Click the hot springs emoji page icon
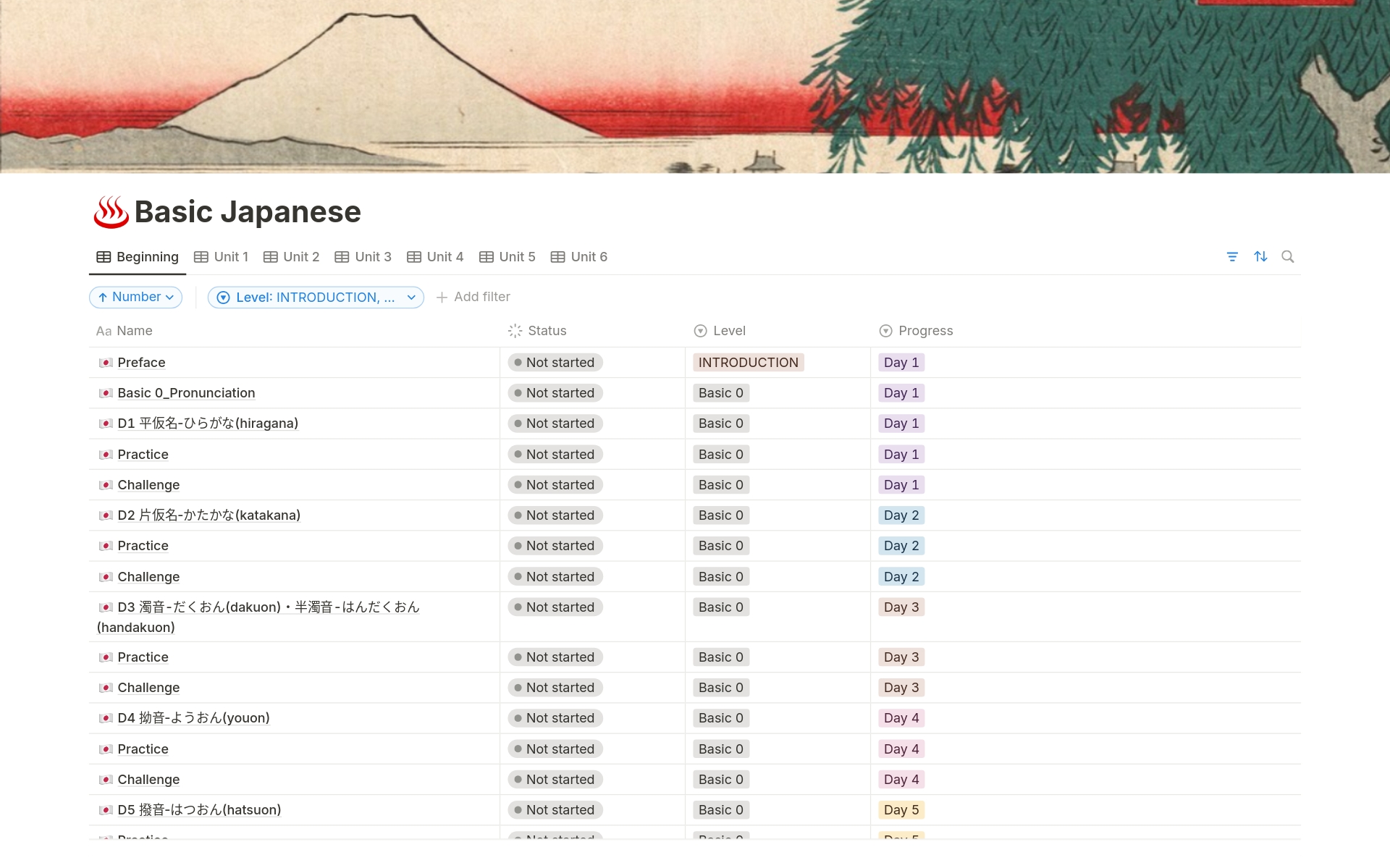Screen dimensions: 1390x868 point(110,211)
